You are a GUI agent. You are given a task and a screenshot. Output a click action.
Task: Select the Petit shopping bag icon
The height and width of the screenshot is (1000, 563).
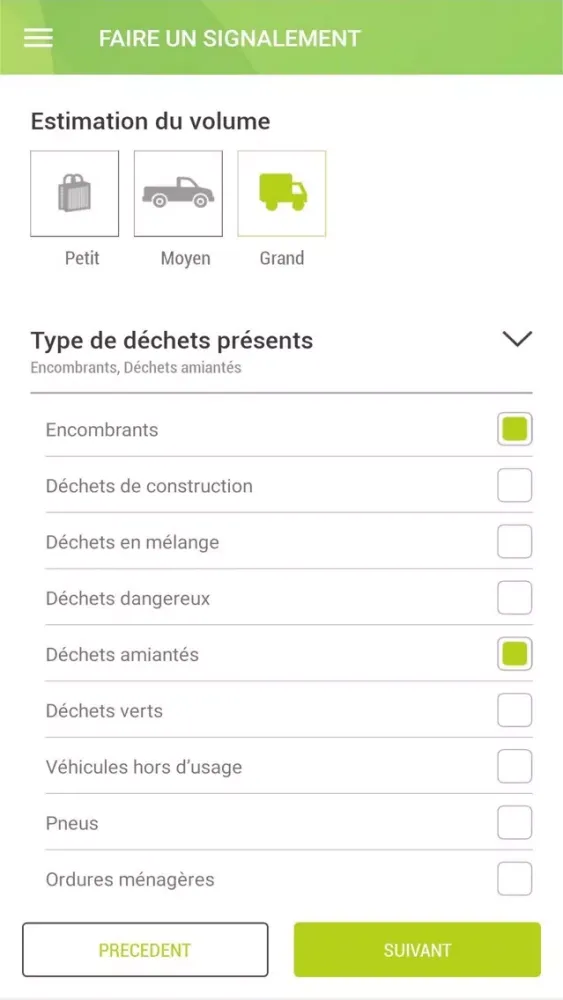(75, 194)
